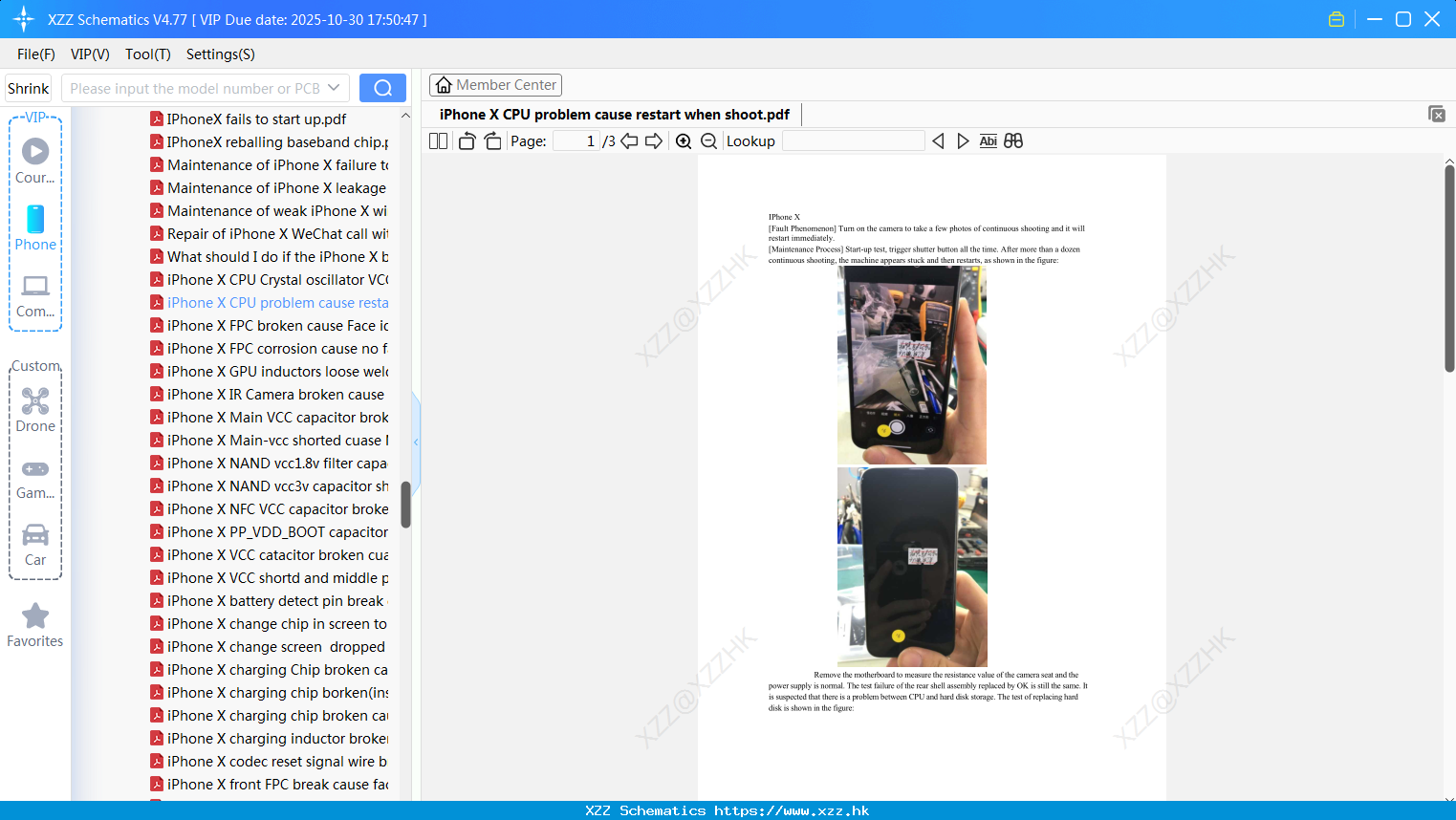Click the Lookup text field
Viewport: 1456px width, 820px height.
pos(853,141)
